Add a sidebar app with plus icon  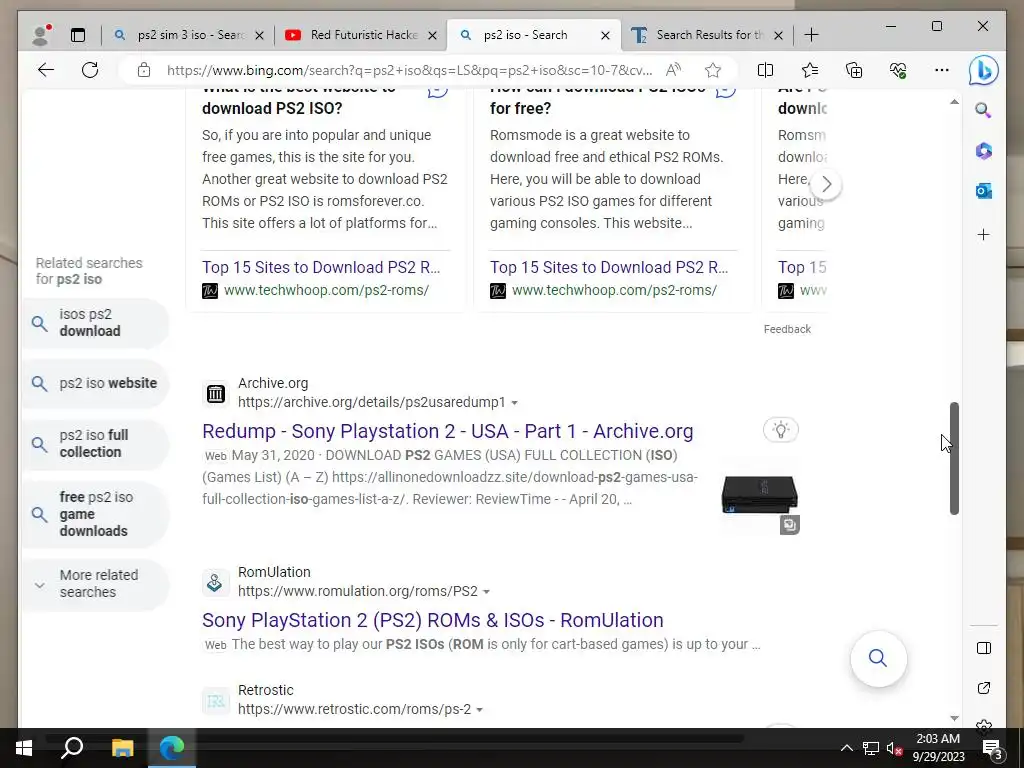984,234
